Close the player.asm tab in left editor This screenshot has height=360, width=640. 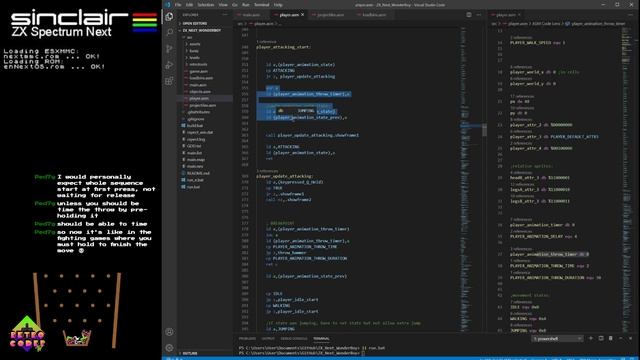pos(302,15)
